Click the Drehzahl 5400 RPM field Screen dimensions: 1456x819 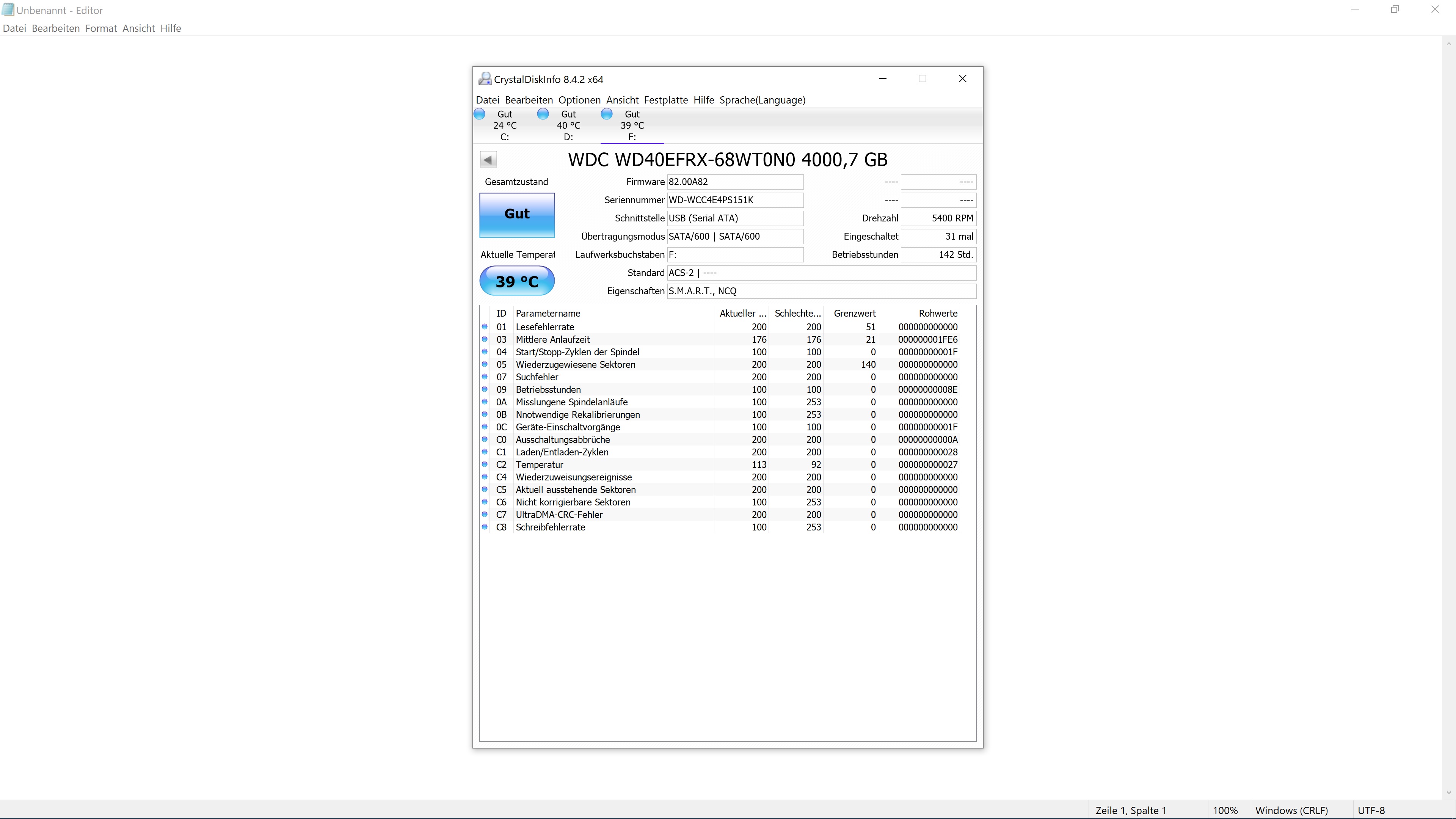click(x=938, y=218)
